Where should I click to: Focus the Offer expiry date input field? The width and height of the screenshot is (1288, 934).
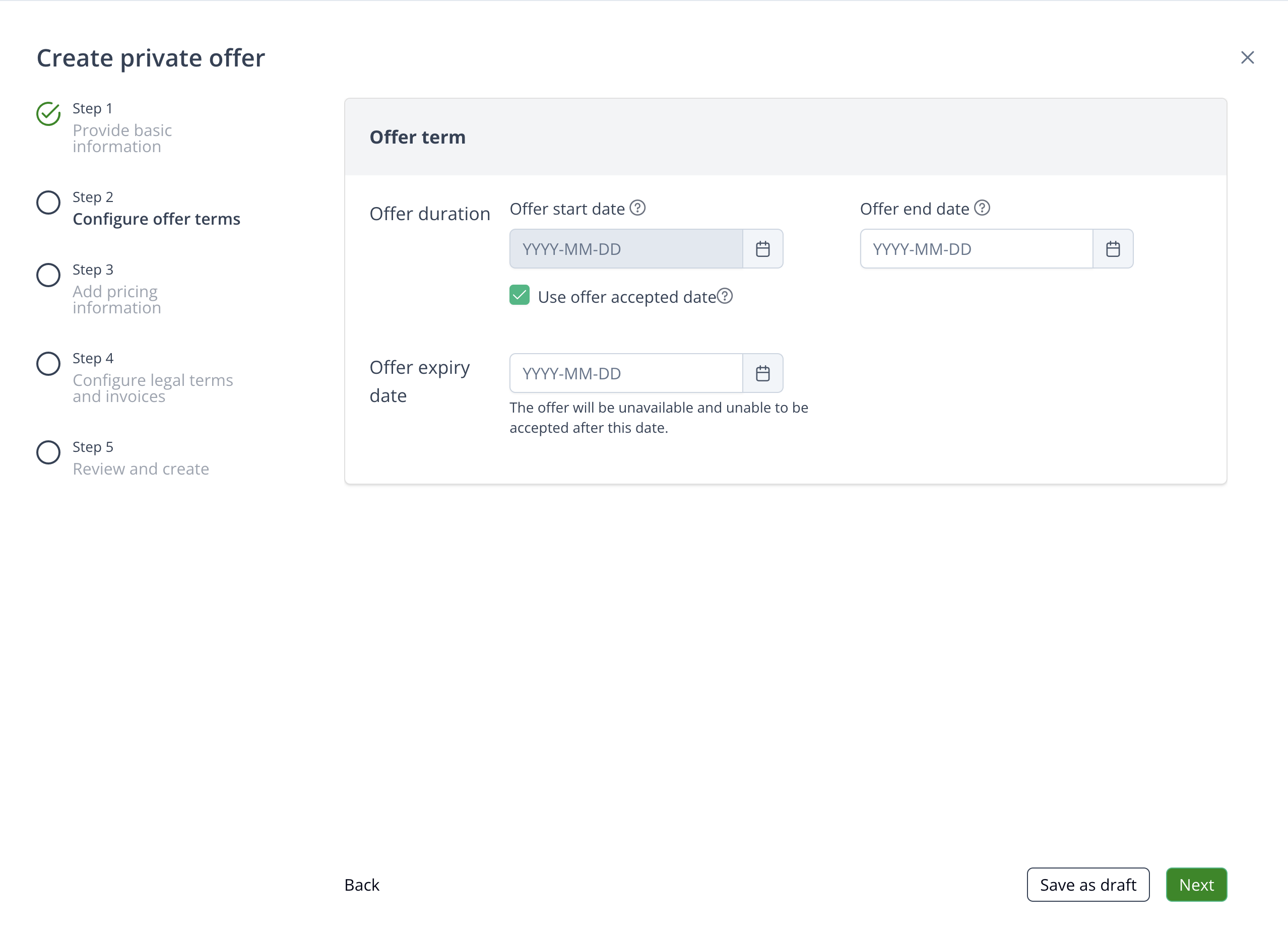tap(625, 373)
